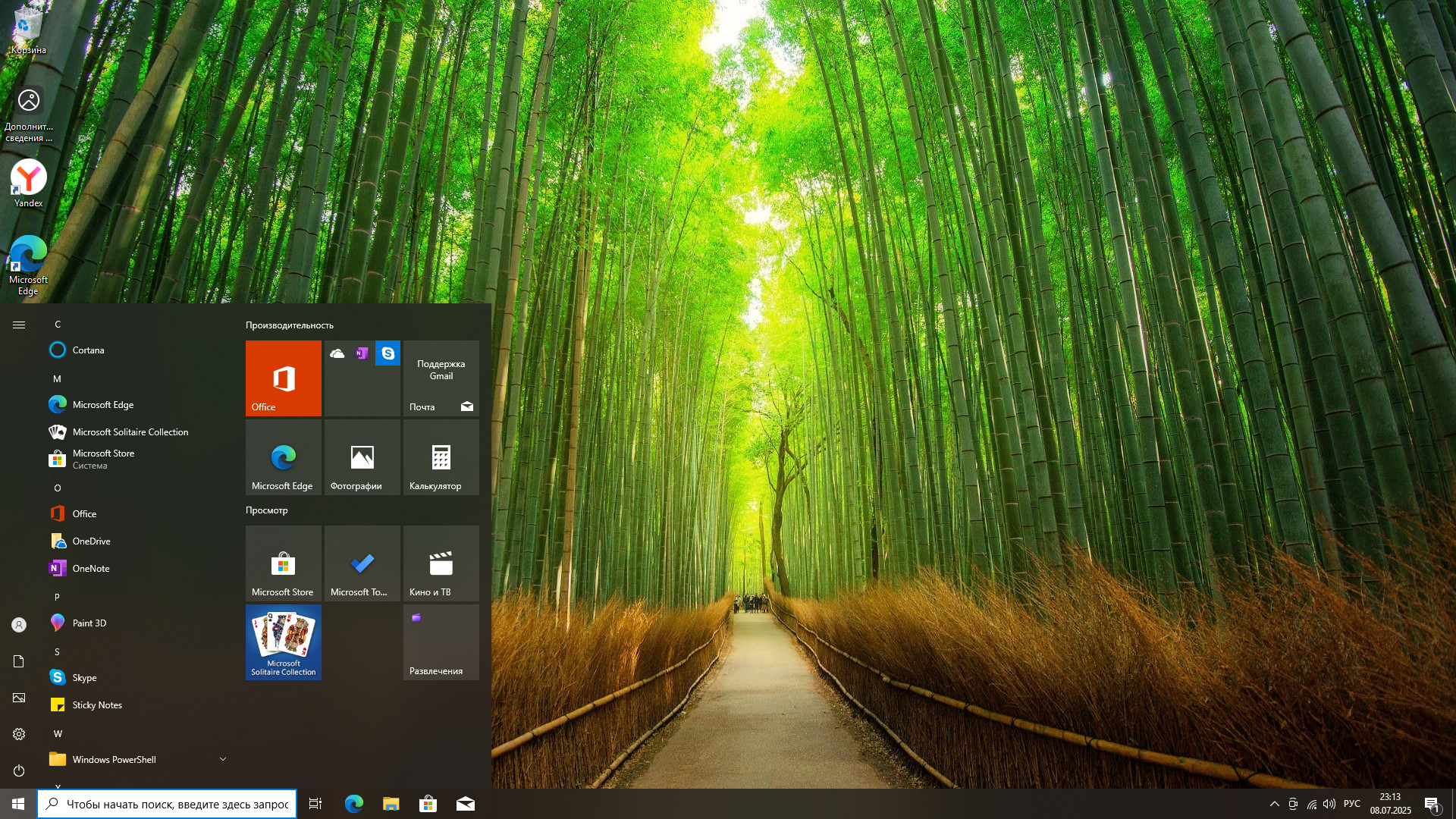Open Settings gear in Start sidebar
This screenshot has height=819, width=1456.
19,734
